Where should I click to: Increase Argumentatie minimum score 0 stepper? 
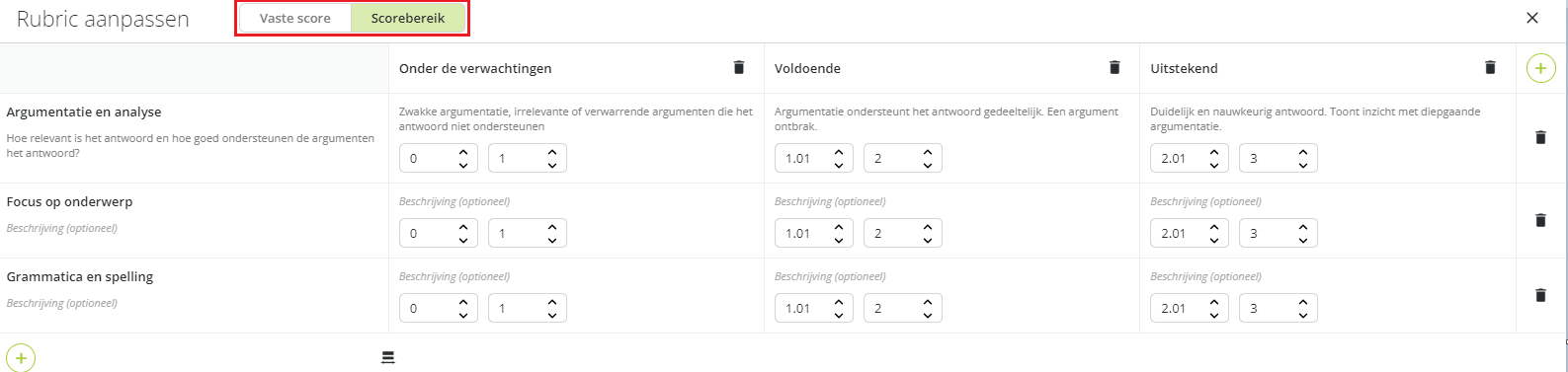click(x=462, y=152)
